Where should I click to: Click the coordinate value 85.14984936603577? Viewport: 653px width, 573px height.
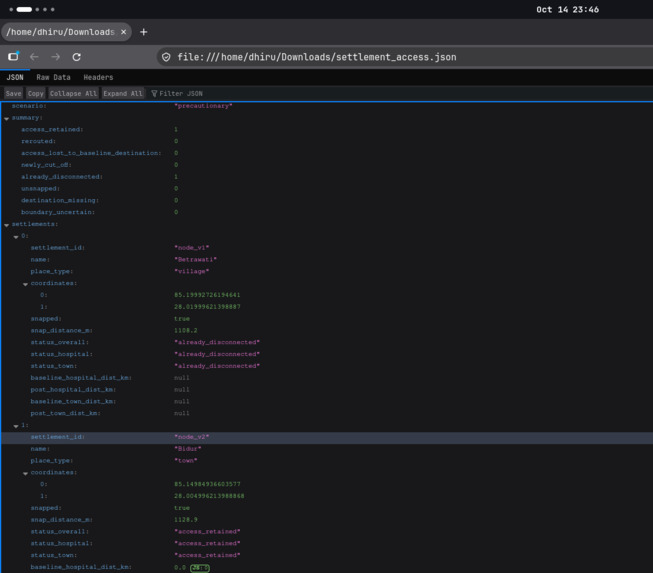[x=207, y=484]
